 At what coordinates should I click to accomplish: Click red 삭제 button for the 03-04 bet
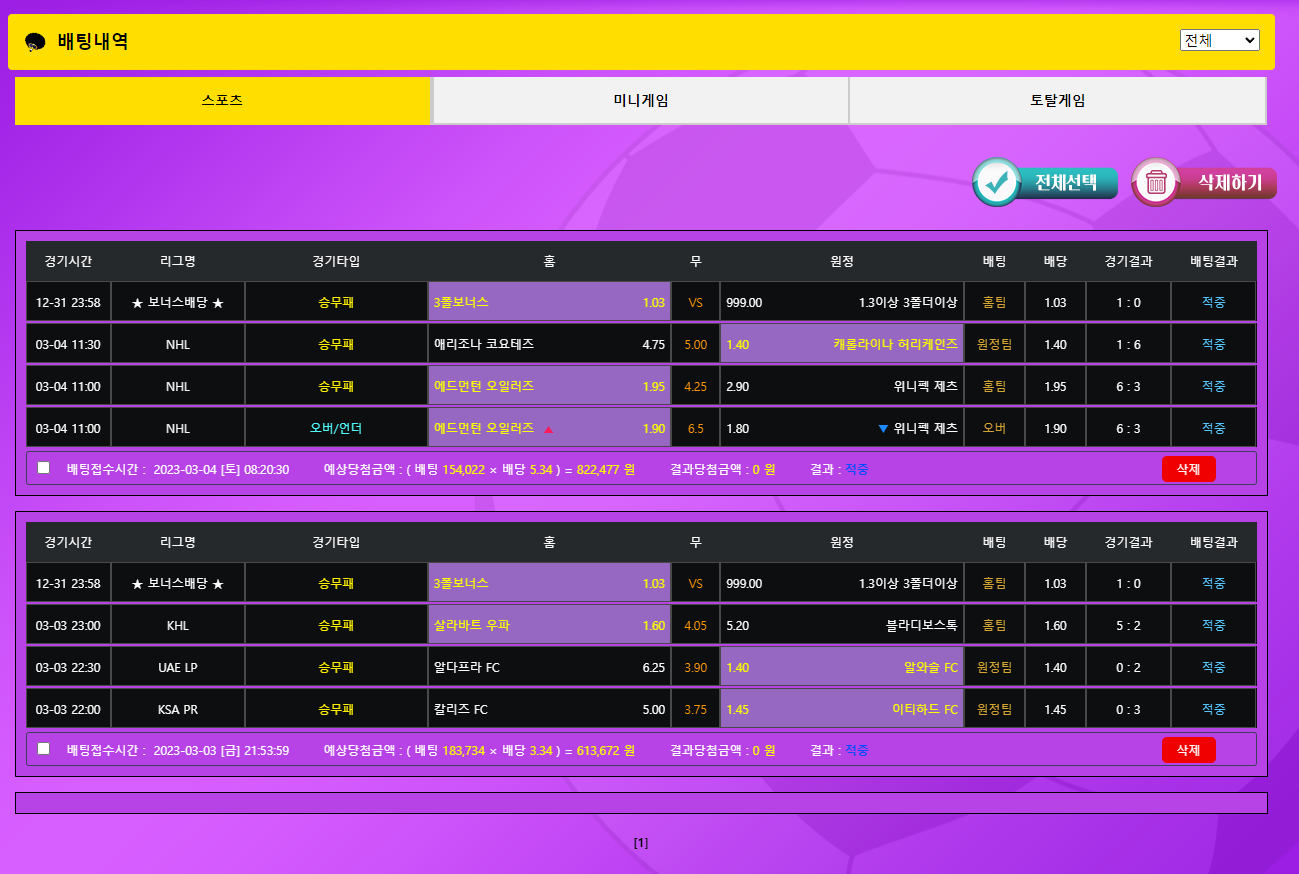point(1188,468)
